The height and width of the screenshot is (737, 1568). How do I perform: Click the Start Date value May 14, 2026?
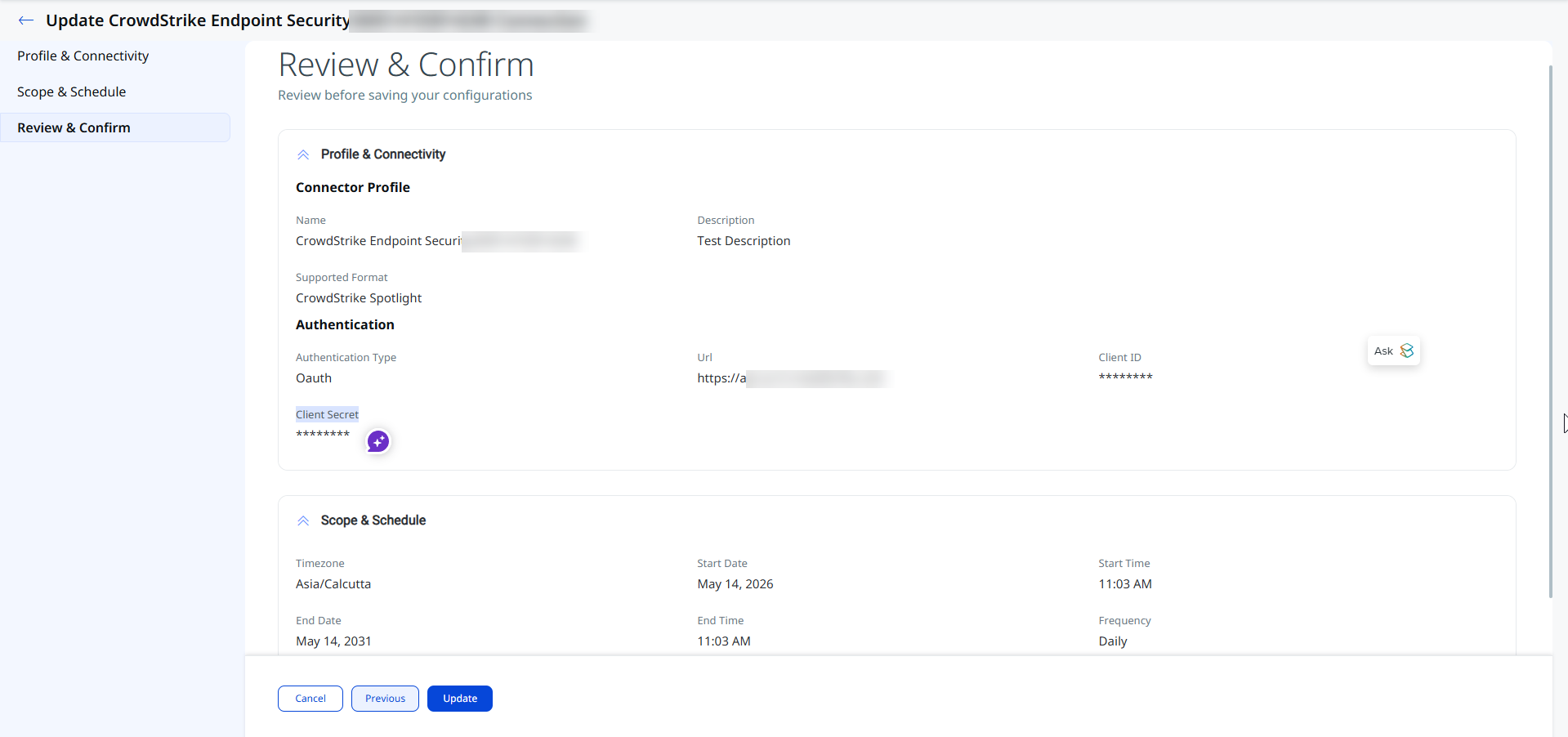point(735,584)
